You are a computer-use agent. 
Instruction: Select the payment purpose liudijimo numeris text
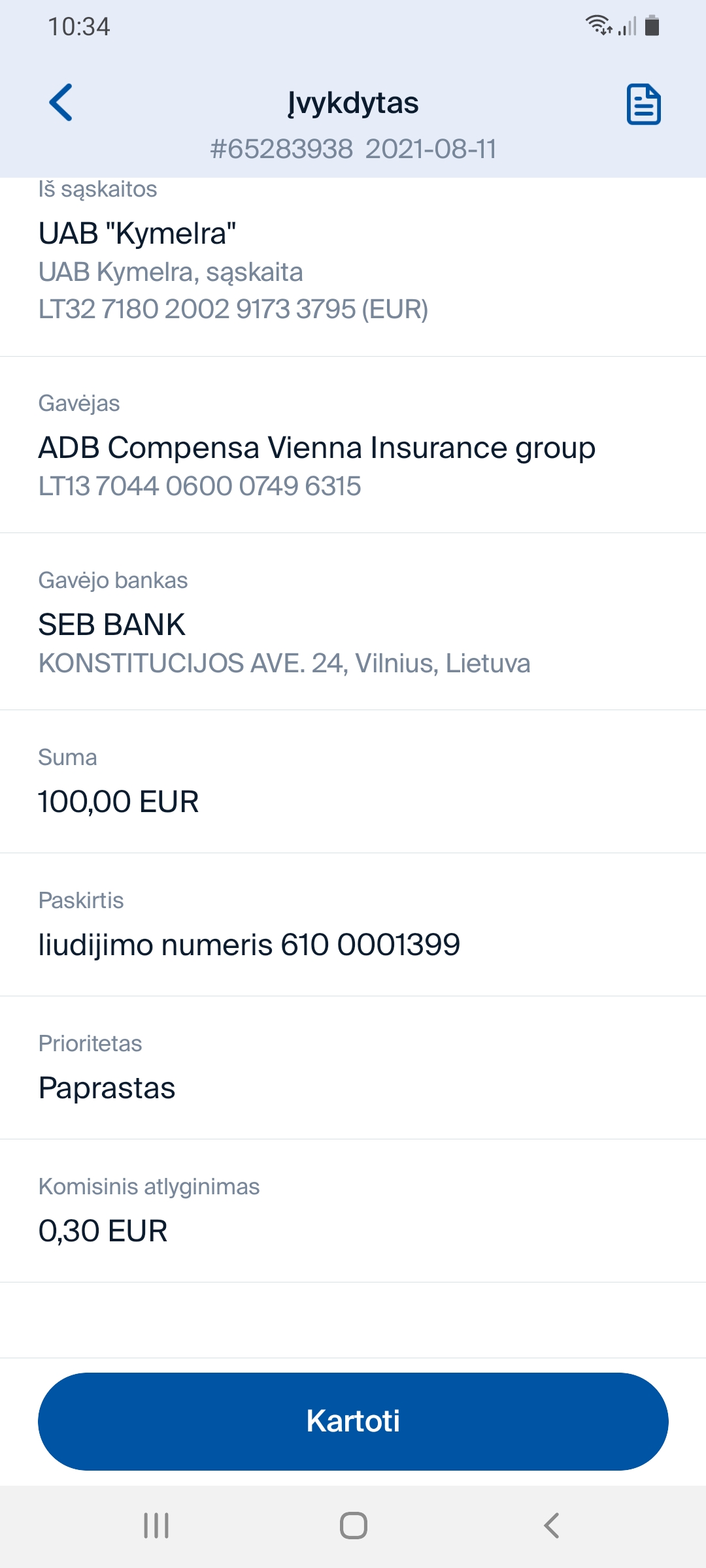pyautogui.click(x=249, y=945)
